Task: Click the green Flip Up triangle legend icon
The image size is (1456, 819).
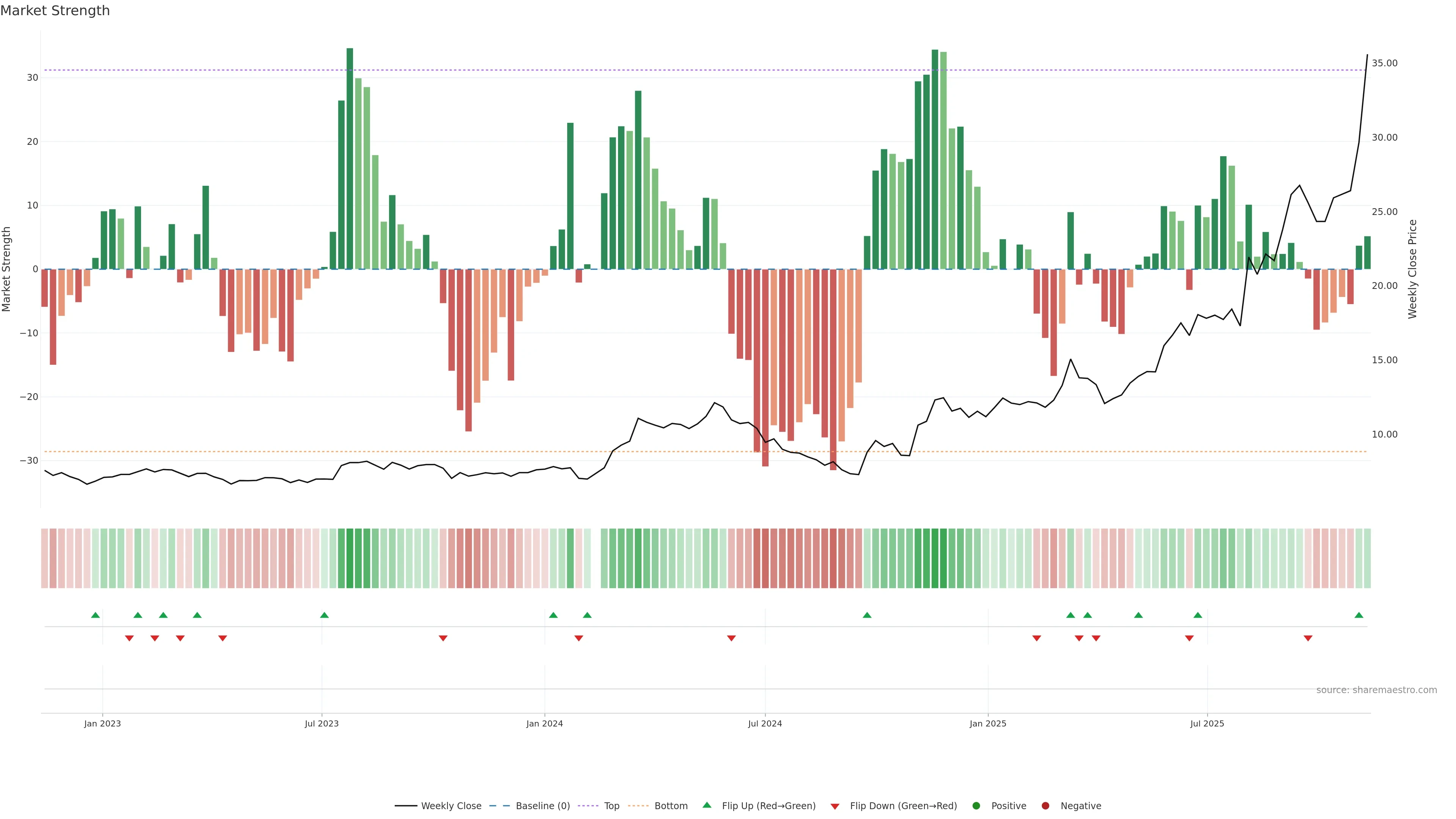Action: pos(706,805)
